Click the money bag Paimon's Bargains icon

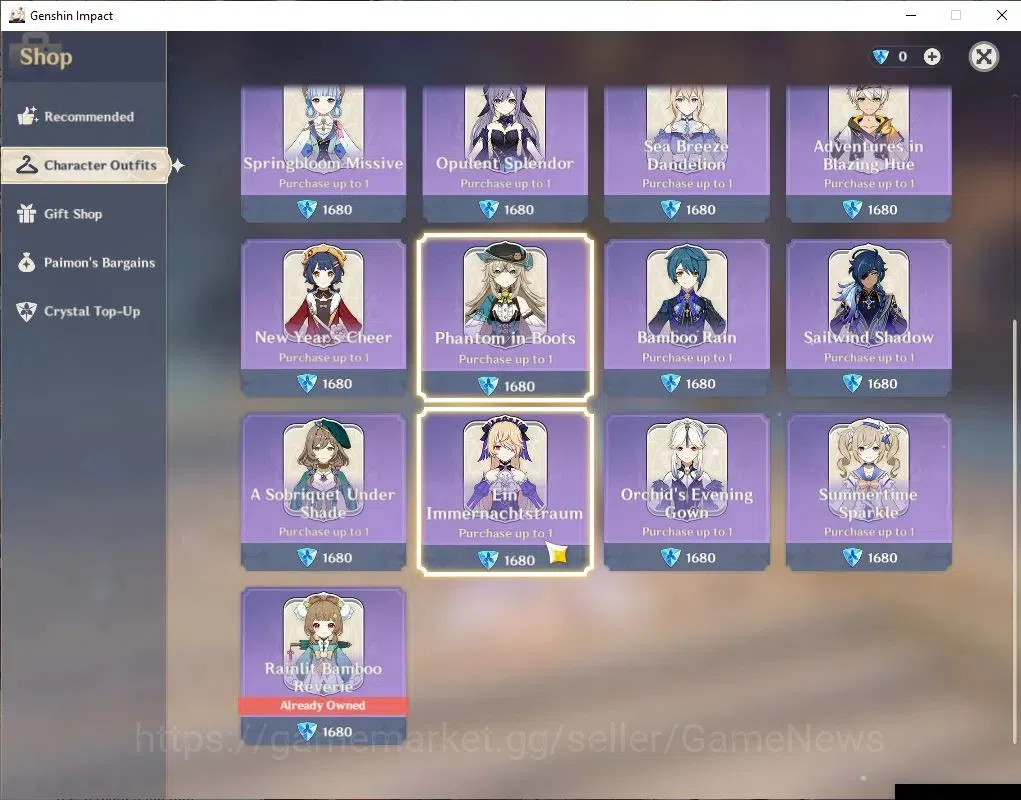(27, 262)
